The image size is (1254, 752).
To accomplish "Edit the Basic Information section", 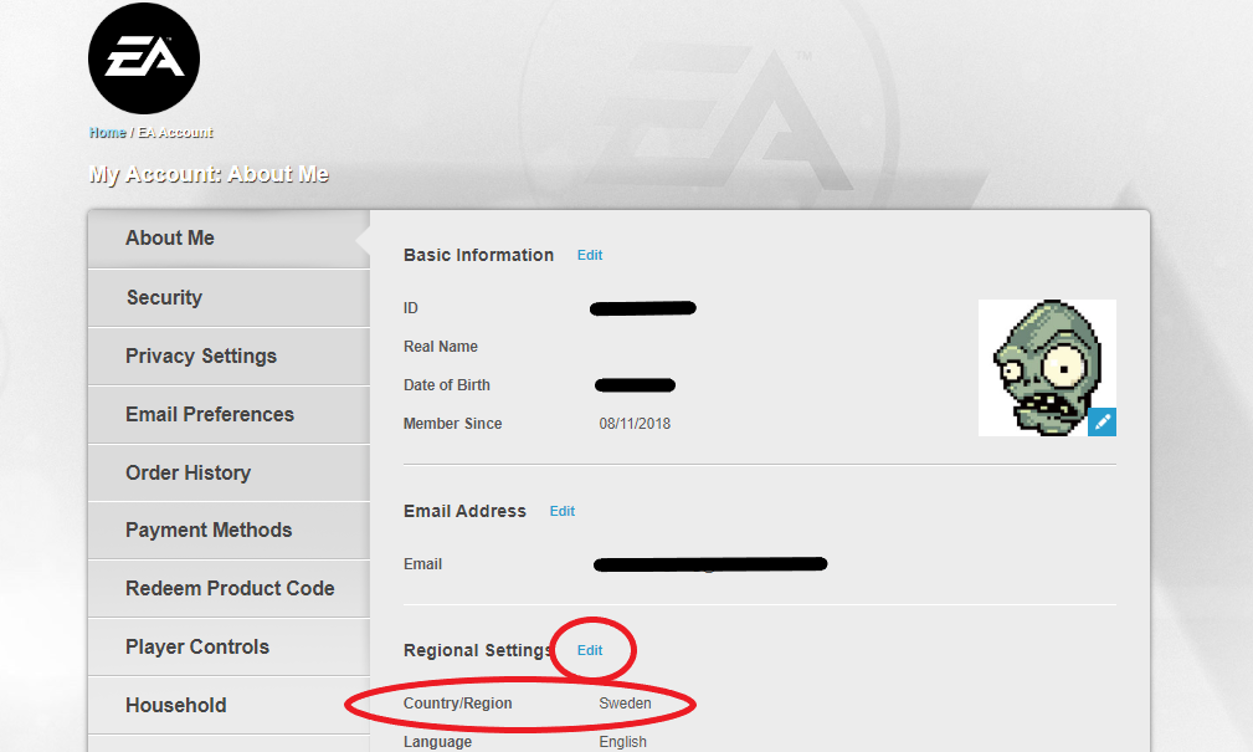I will pos(590,255).
